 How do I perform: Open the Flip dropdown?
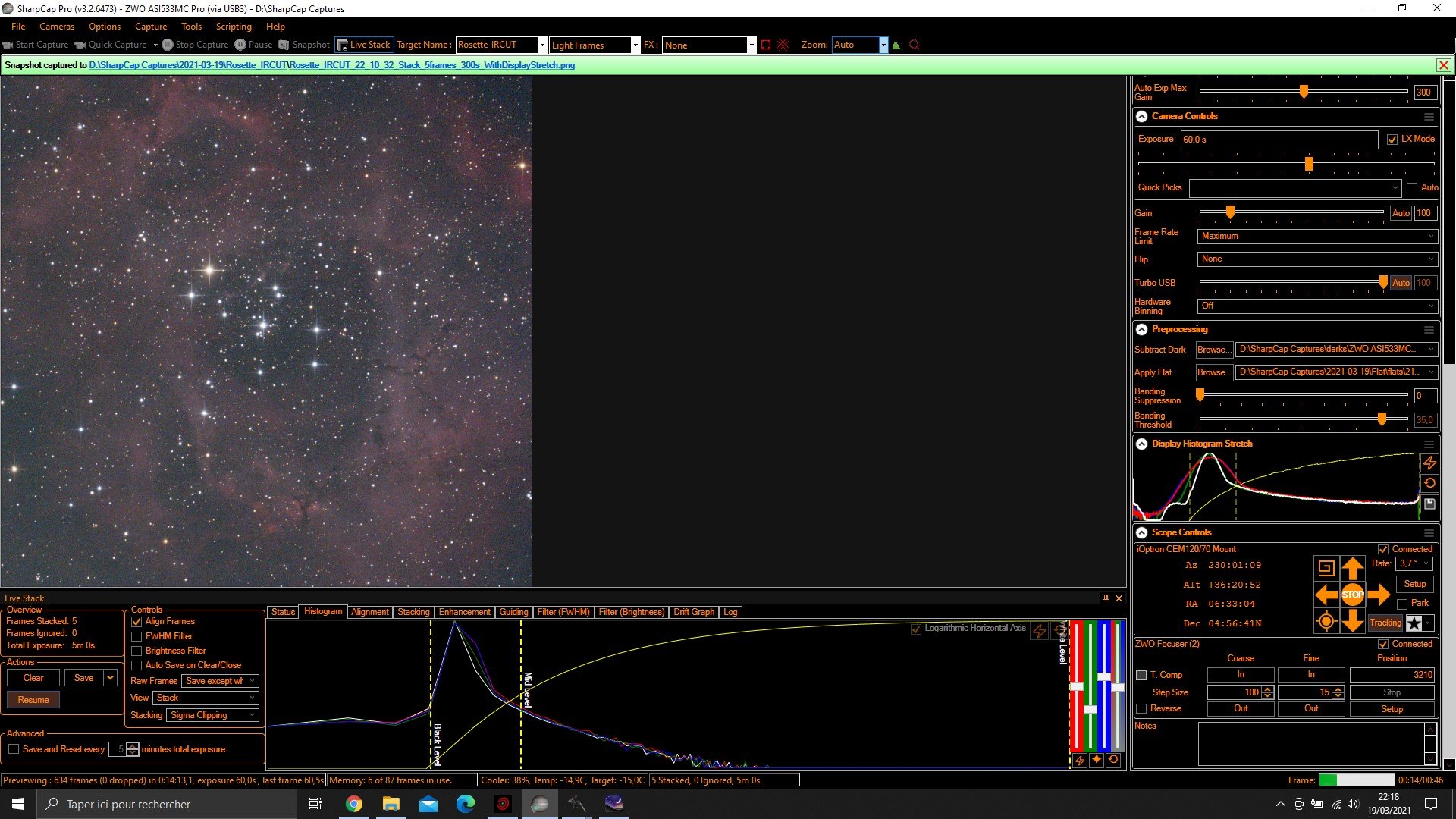[1317, 259]
